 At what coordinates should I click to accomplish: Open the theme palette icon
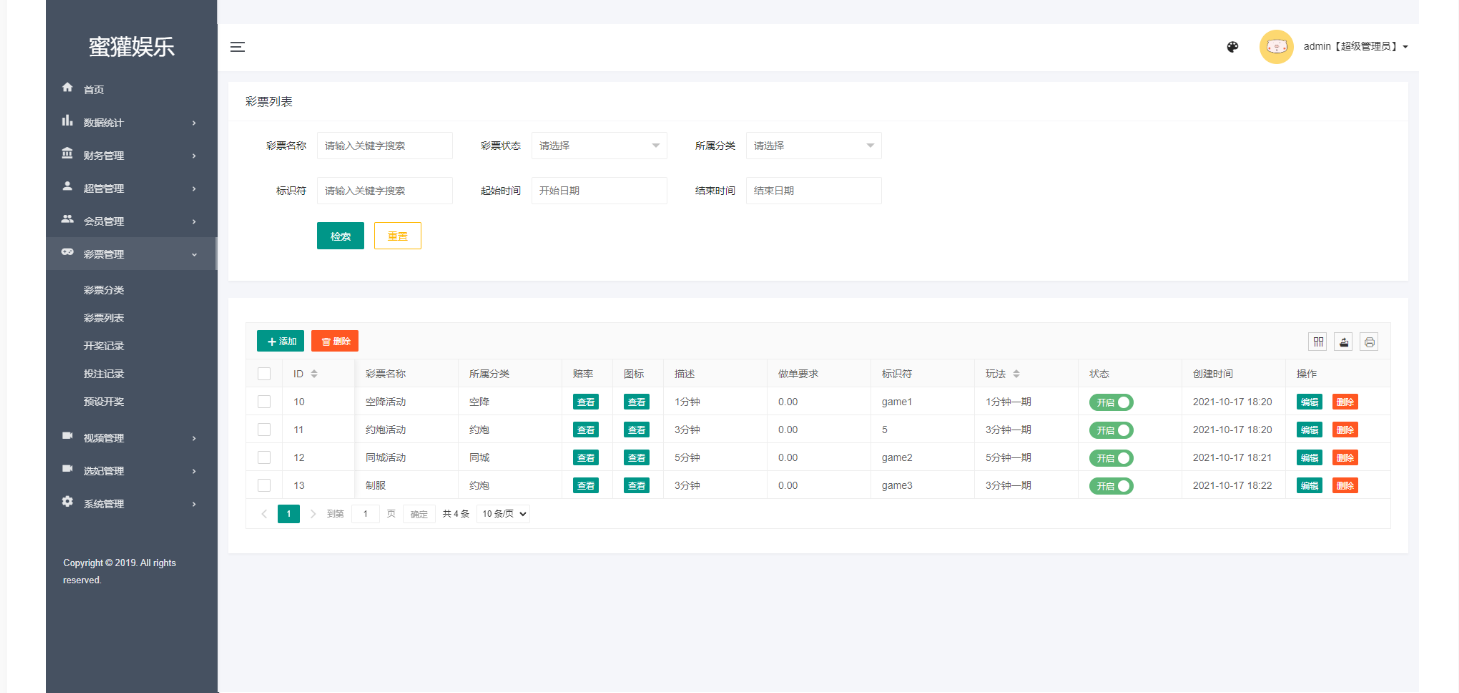(x=1233, y=47)
